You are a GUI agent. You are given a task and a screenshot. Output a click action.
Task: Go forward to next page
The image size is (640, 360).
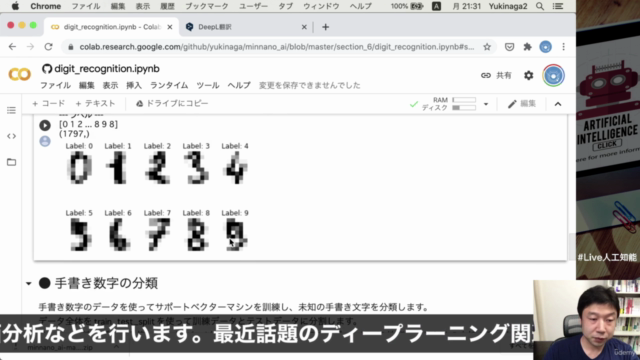pyautogui.click(x=30, y=47)
